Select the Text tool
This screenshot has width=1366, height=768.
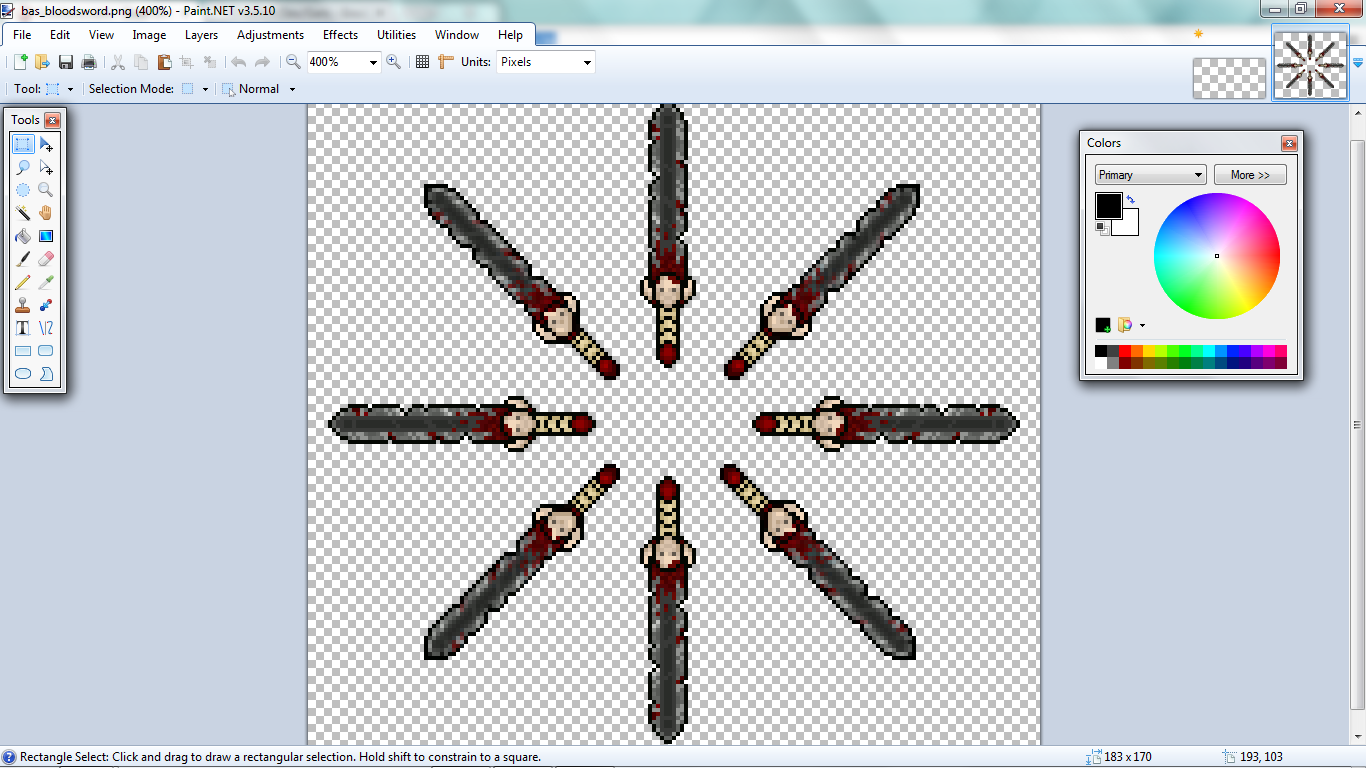click(x=23, y=328)
